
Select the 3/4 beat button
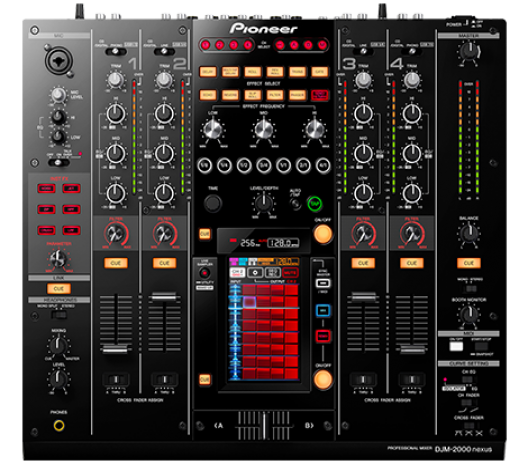click(x=264, y=165)
